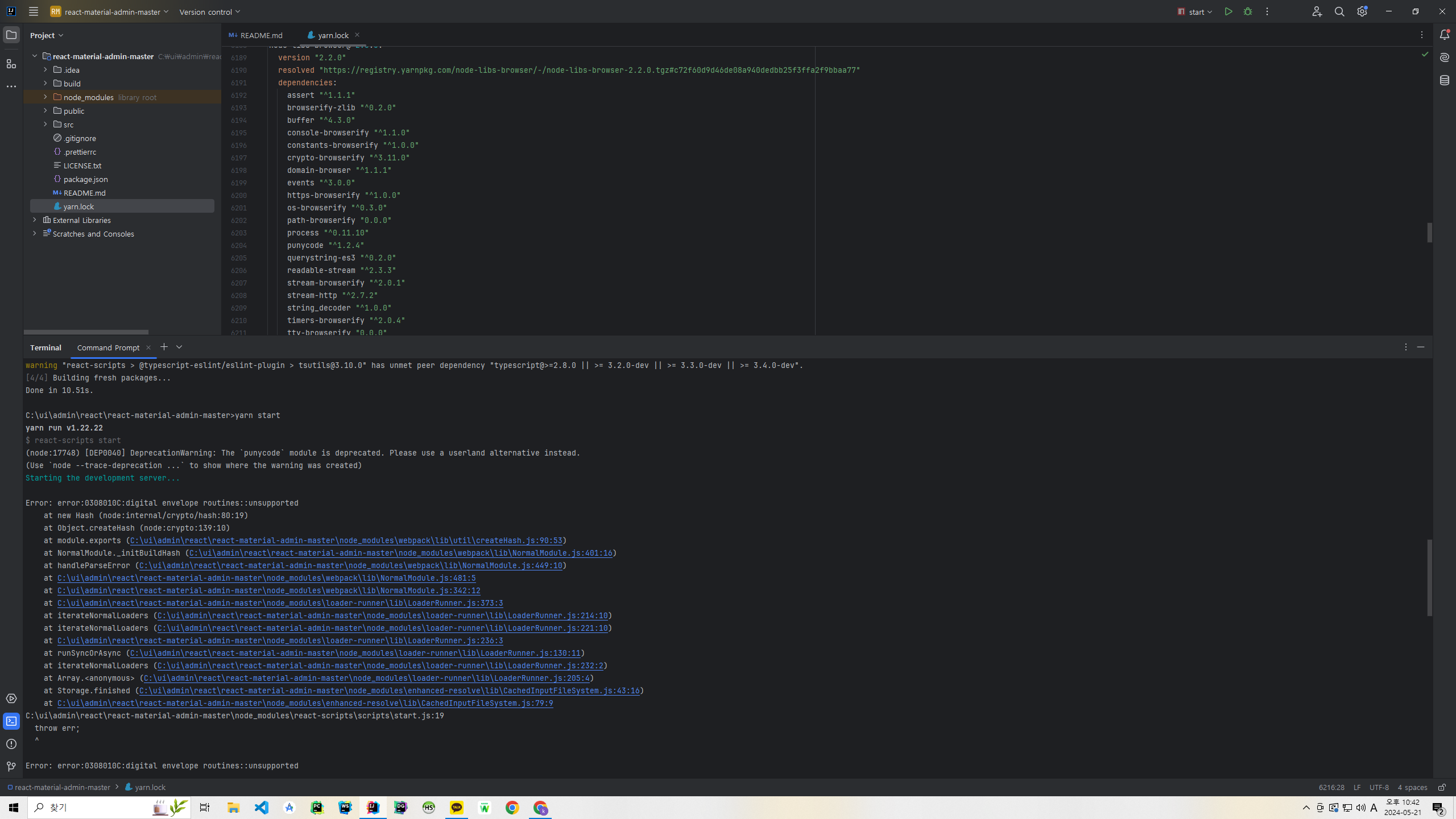The height and width of the screenshot is (819, 1456).
Task: Open the Database tool window icon
Action: [1444, 80]
